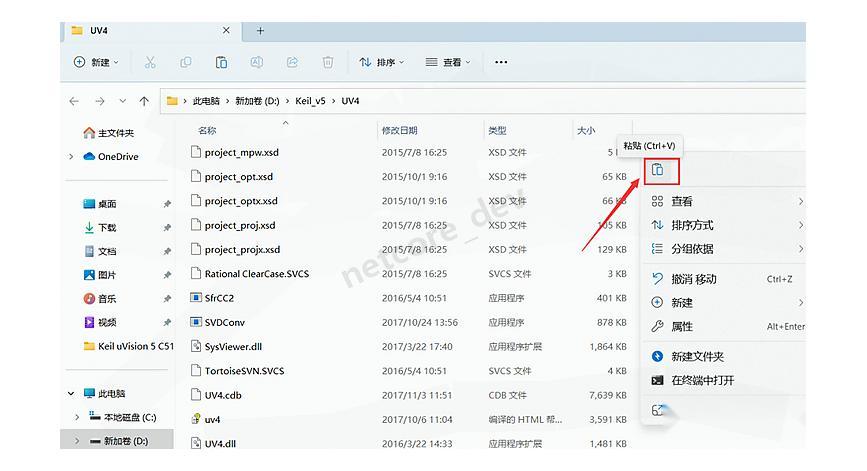Select the UV4 tab

pos(152,31)
